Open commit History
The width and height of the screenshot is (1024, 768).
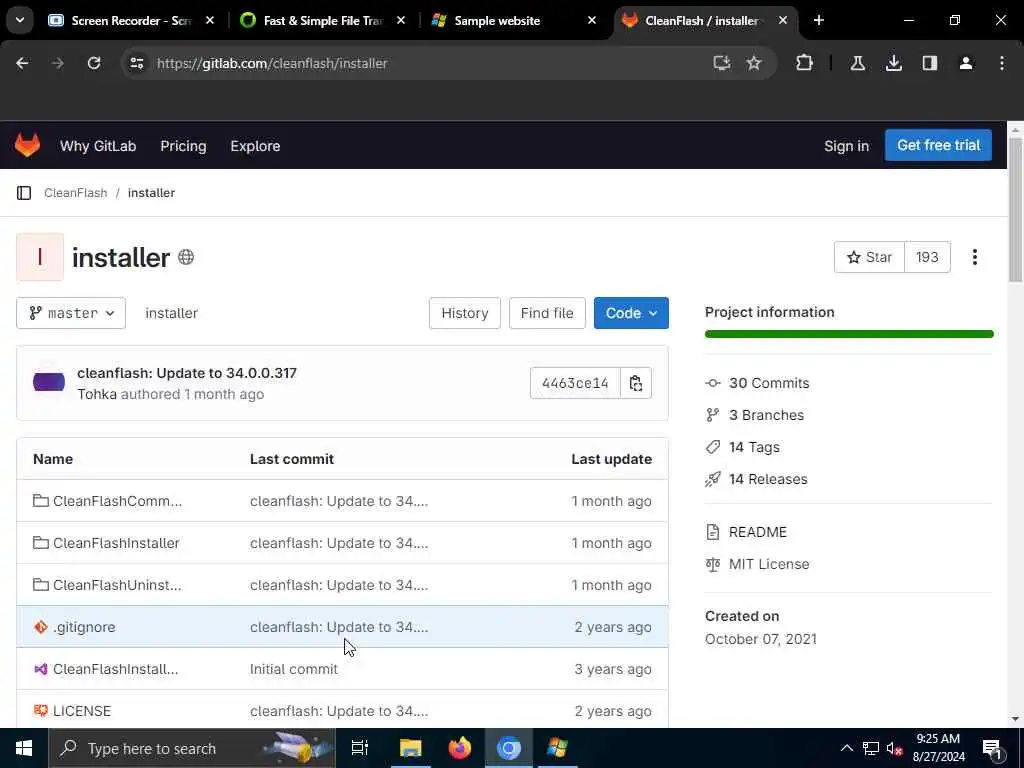(465, 313)
